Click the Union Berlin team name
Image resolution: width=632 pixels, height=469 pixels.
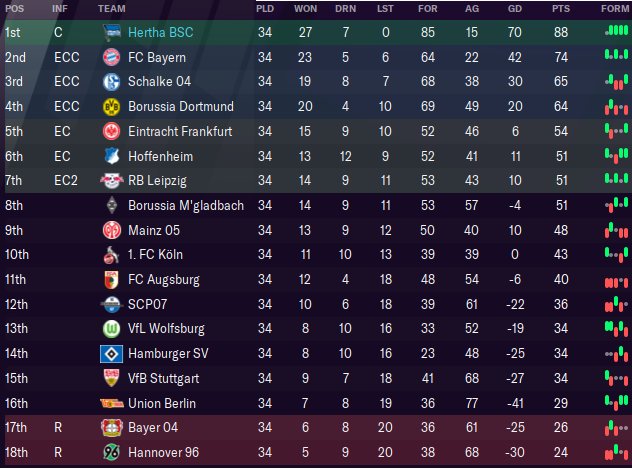point(162,403)
